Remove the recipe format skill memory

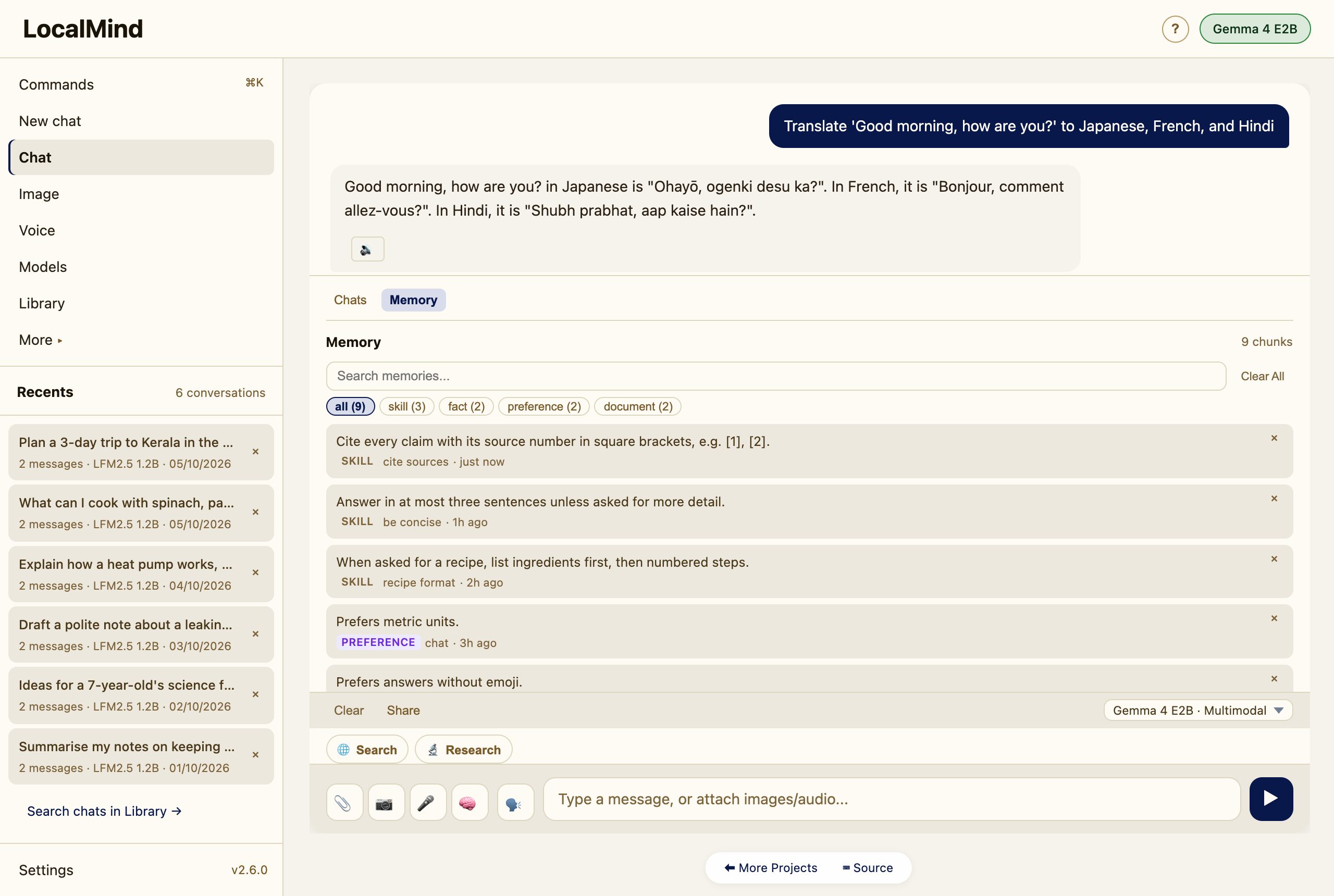point(1274,559)
